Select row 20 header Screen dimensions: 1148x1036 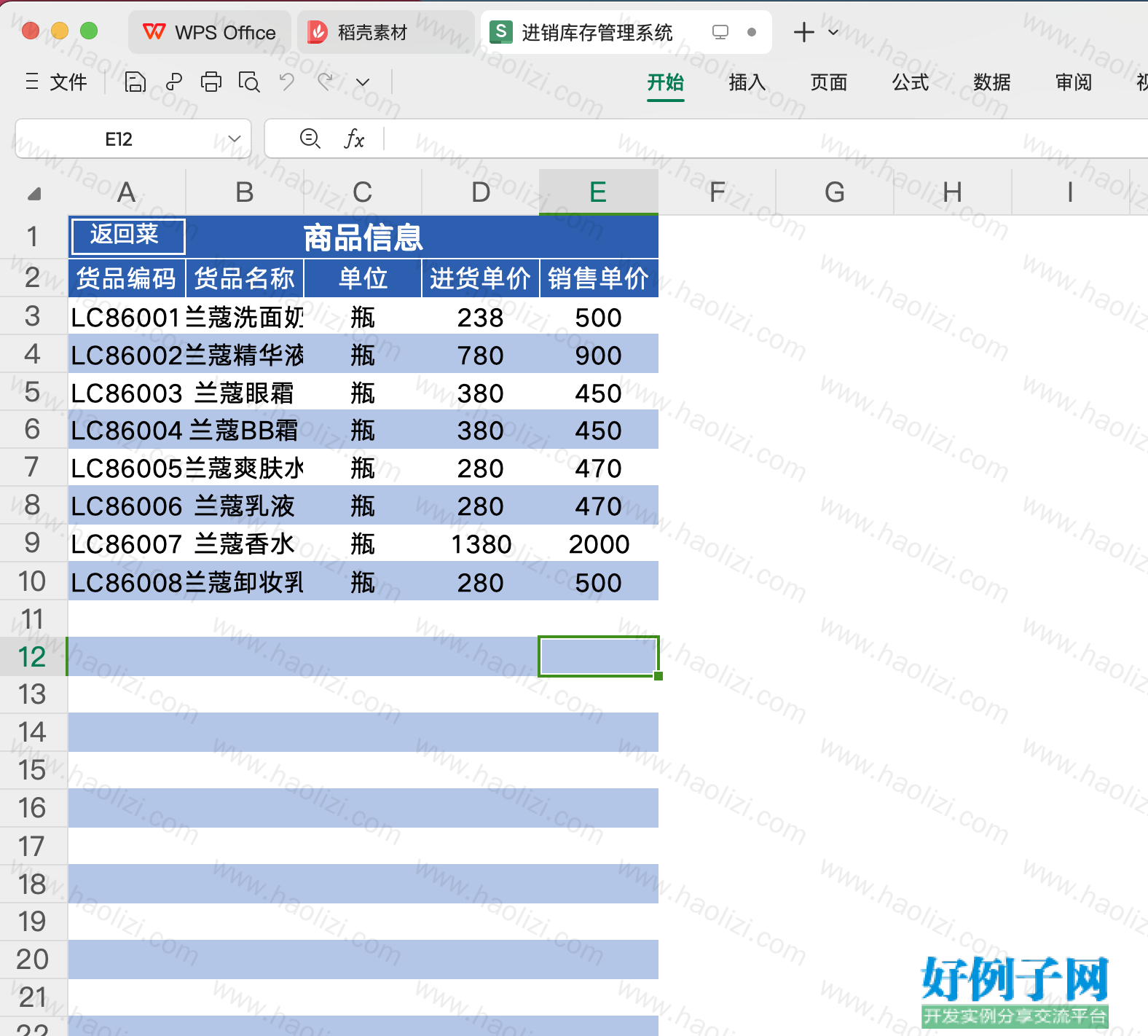point(33,959)
